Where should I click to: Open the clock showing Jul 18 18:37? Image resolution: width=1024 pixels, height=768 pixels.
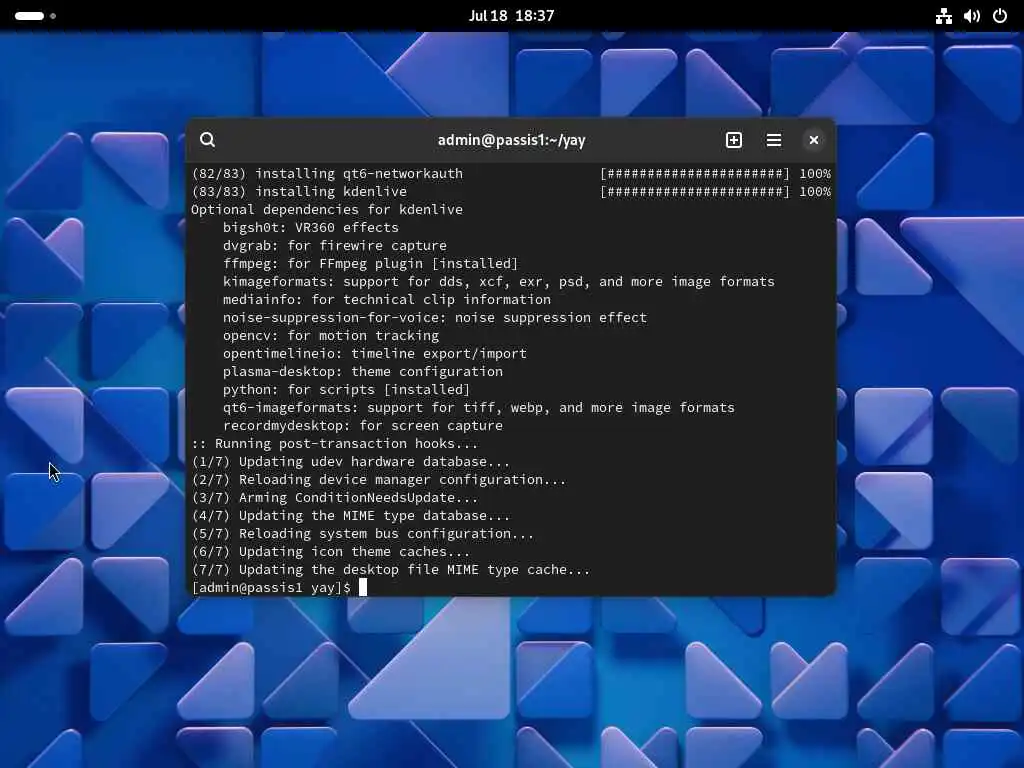[511, 16]
